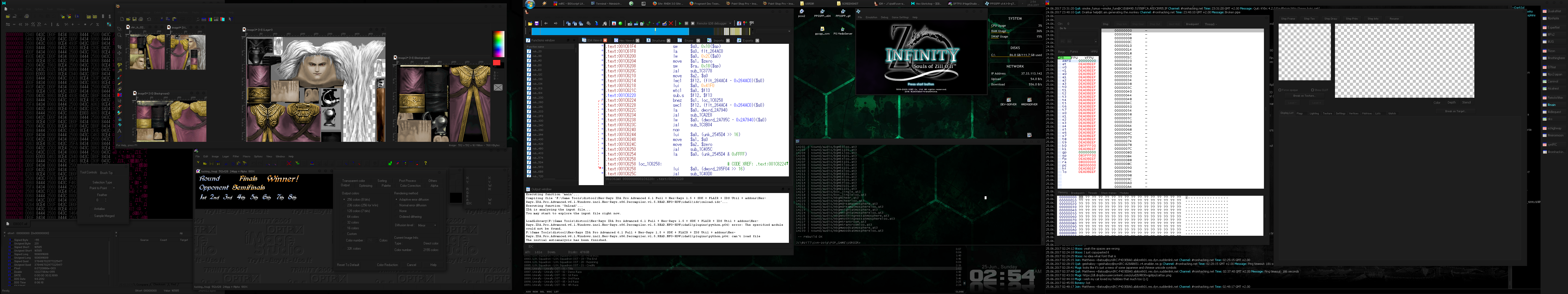1568x294 pixels.
Task: Select #ps2-japan channel in mIRC list
Action: point(1555,74)
